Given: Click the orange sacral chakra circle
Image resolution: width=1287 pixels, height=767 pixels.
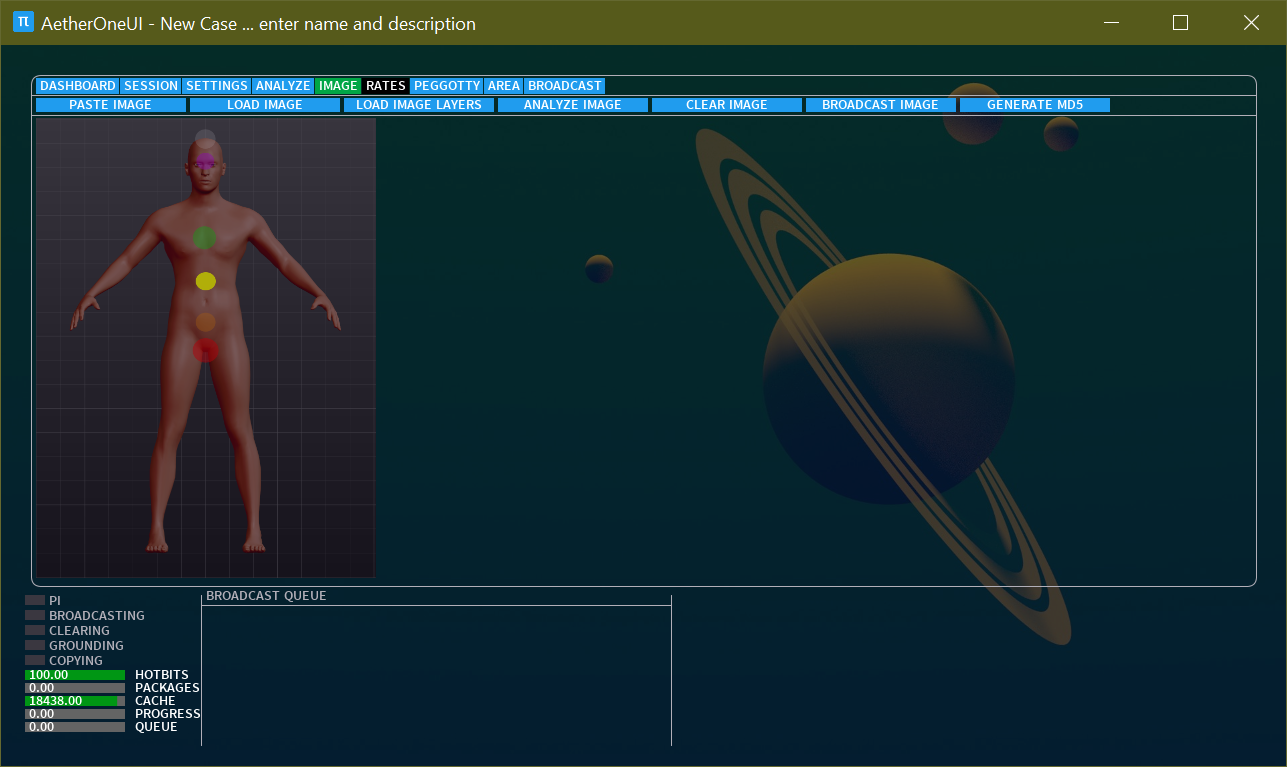Looking at the screenshot, I should click(x=205, y=322).
